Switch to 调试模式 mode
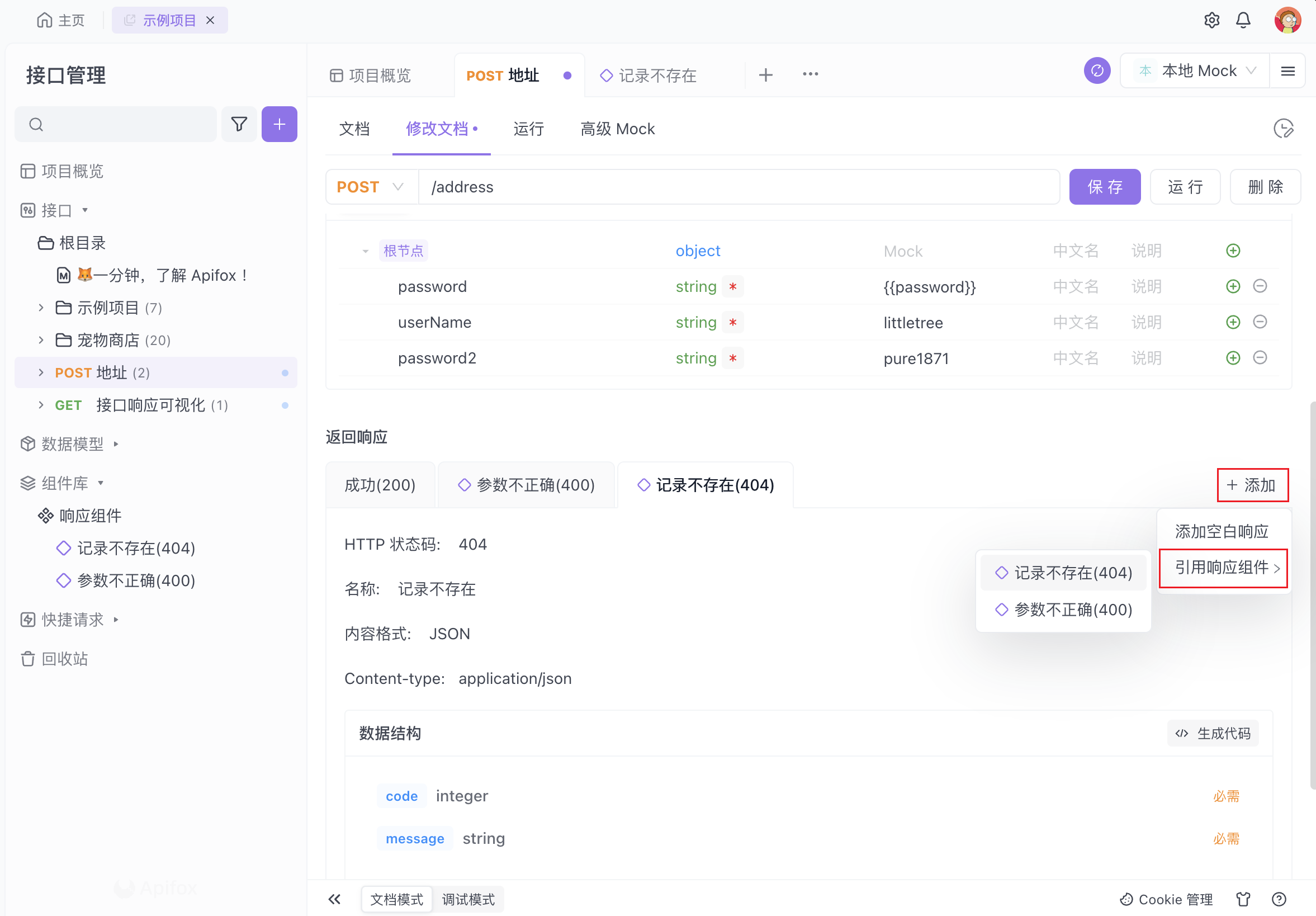The width and height of the screenshot is (1316, 916). 468,899
